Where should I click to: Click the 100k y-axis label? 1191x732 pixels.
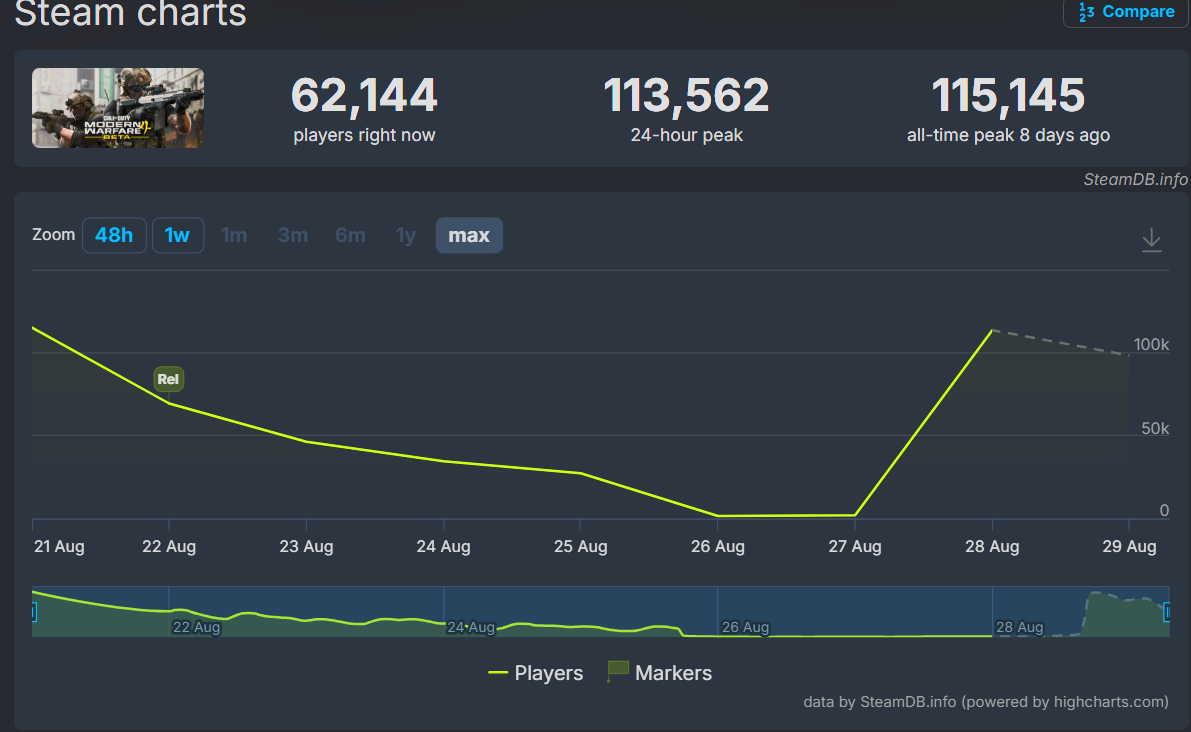[1152, 345]
